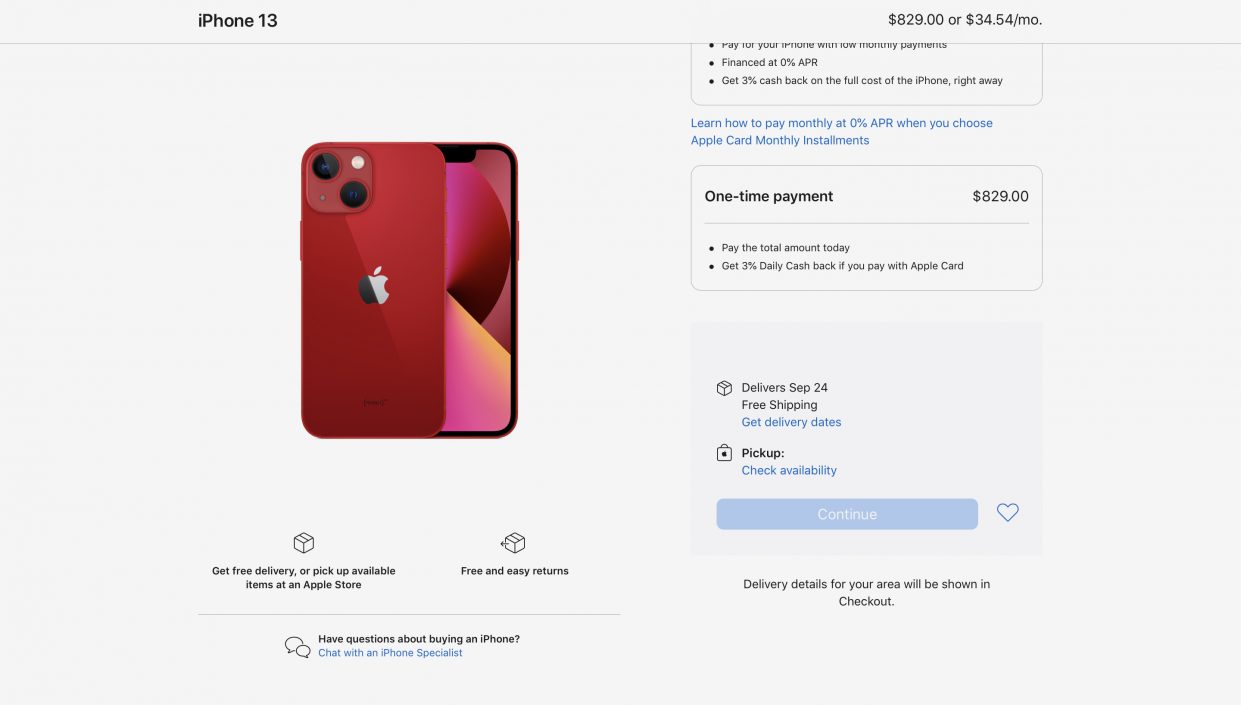The width and height of the screenshot is (1241, 705).
Task: Click the Apple logo on the red iPhone
Action: (x=373, y=286)
